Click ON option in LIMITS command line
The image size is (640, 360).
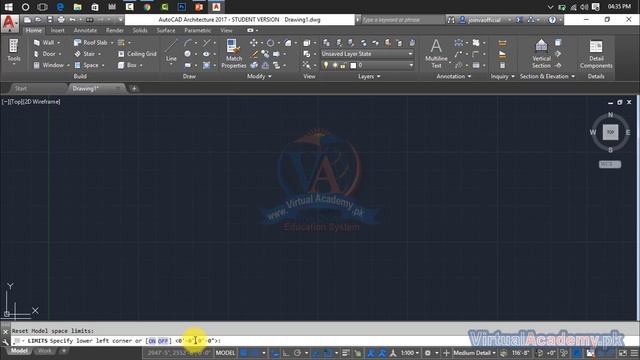[152, 341]
